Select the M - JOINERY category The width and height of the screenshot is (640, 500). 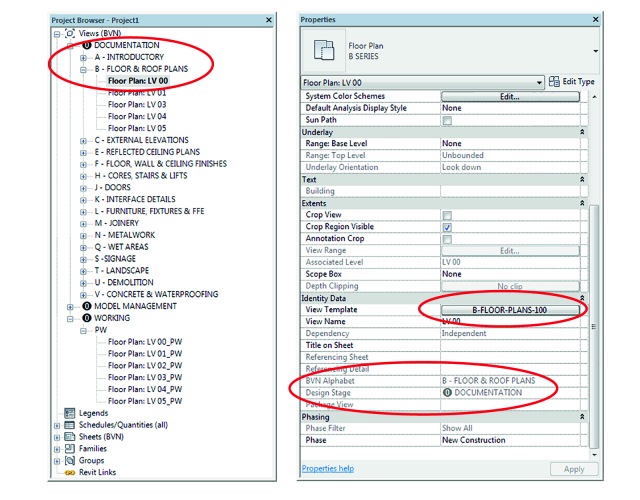click(117, 223)
